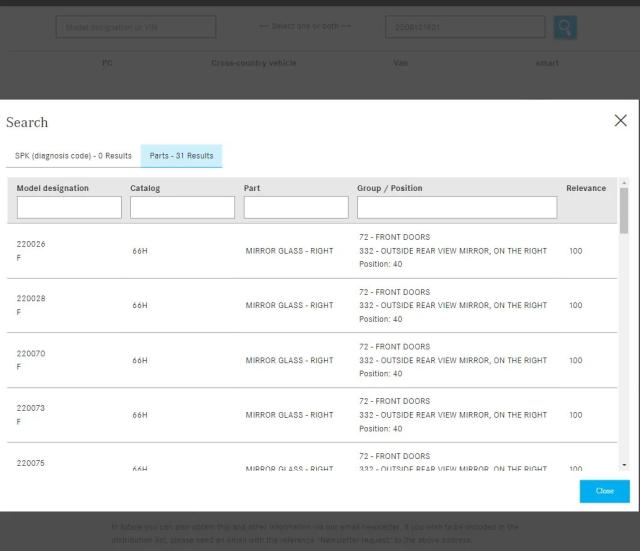Select model designation 220028
Image resolution: width=640 pixels, height=551 pixels.
point(31,298)
